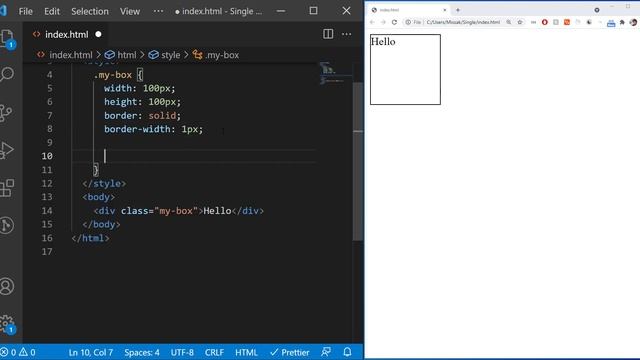Open Chrome profile avatar
The height and width of the screenshot is (360, 640).
click(x=633, y=22)
